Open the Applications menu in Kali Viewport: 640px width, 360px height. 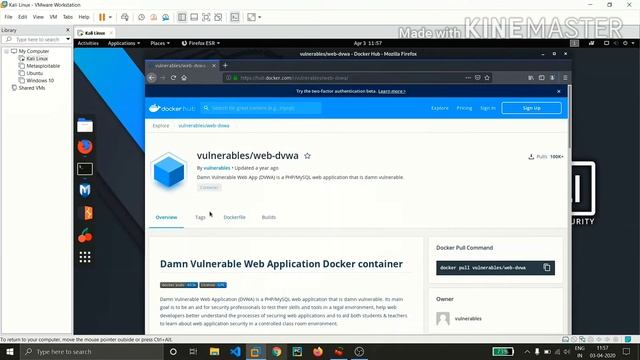(x=124, y=43)
